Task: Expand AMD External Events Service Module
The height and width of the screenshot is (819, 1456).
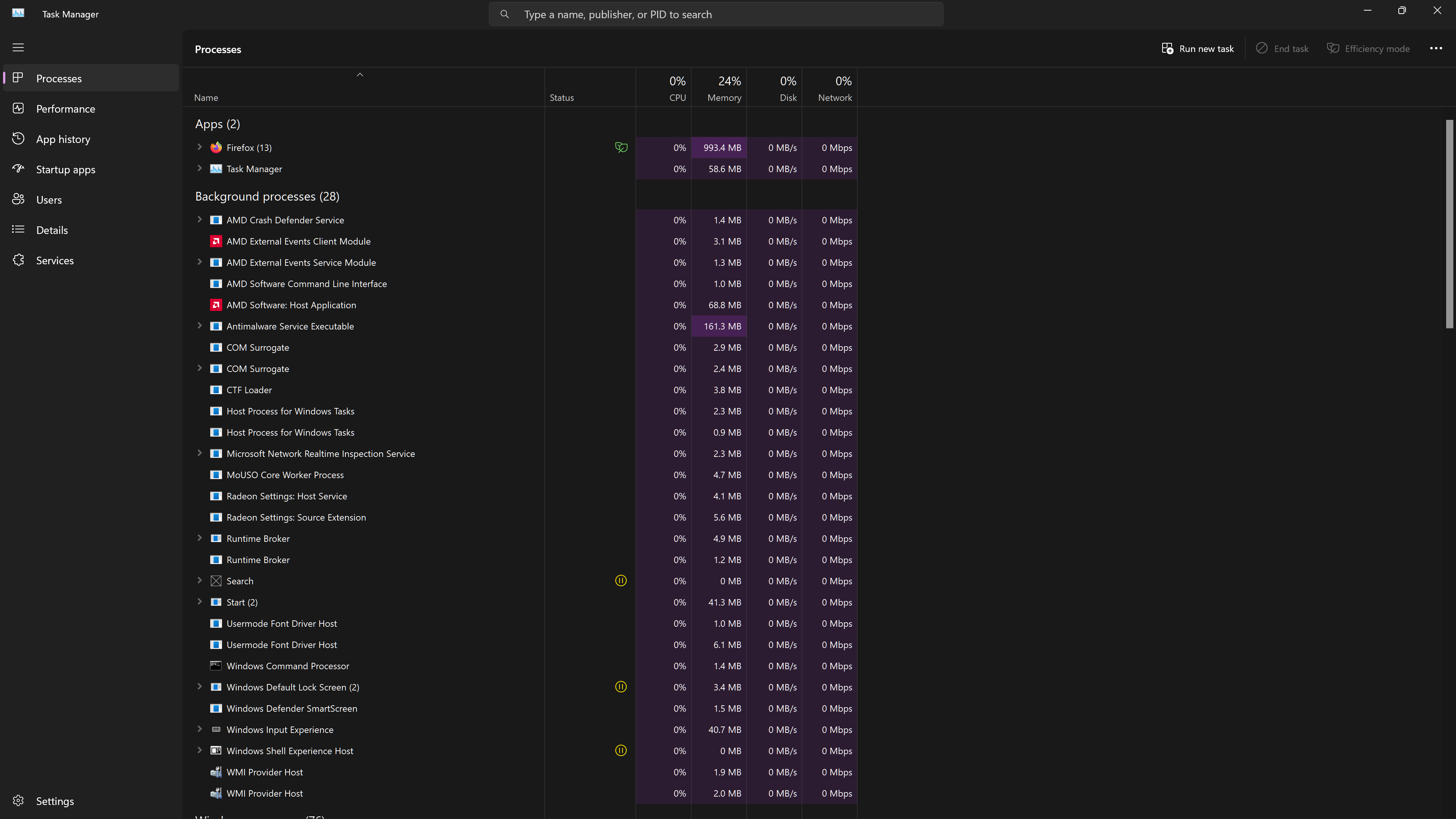Action: pyautogui.click(x=199, y=262)
